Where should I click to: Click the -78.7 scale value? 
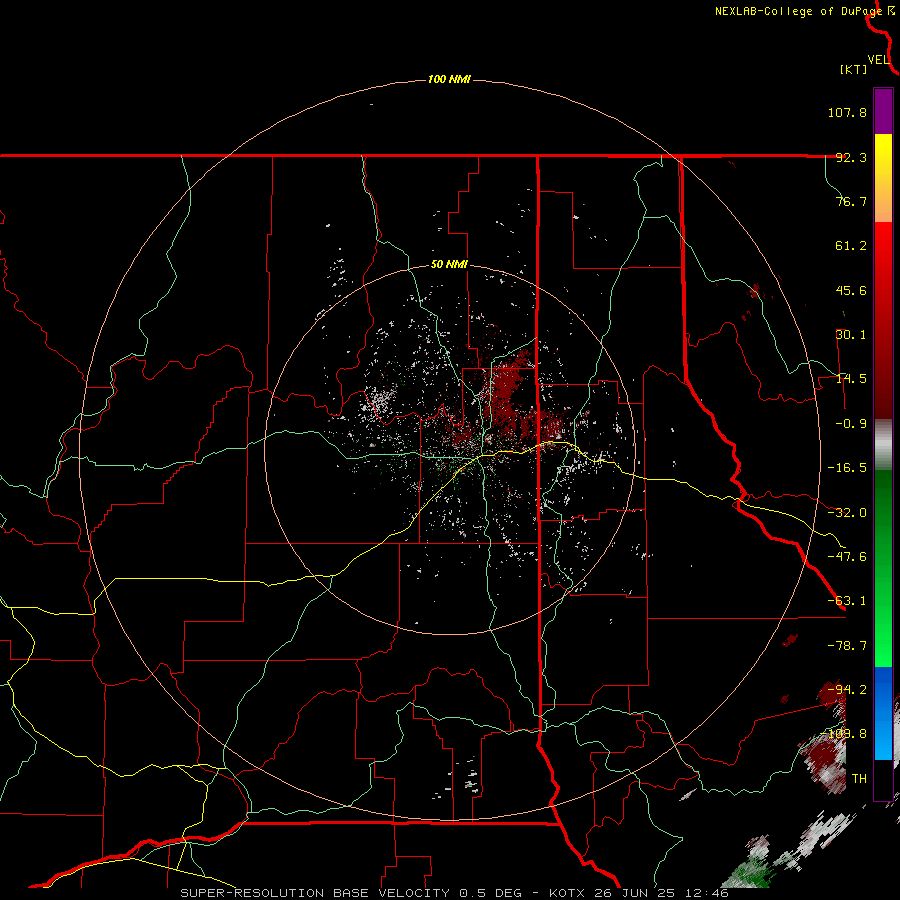pos(847,646)
